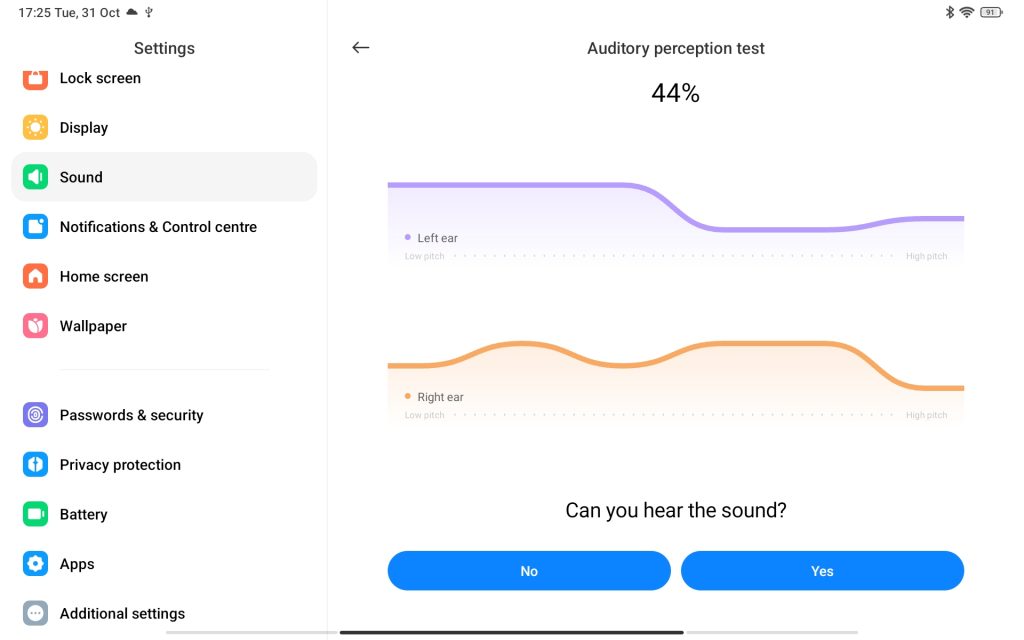The height and width of the screenshot is (640, 1024).
Task: Select the green Sound icon
Action: tap(36, 177)
